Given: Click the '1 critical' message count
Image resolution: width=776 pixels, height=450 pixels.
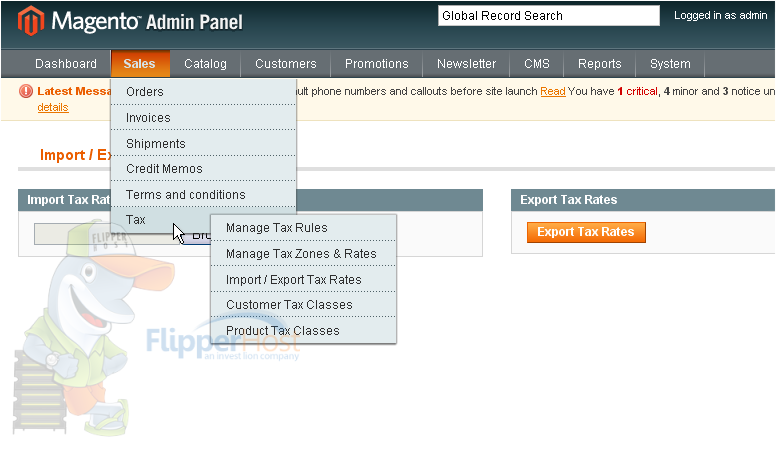Looking at the screenshot, I should coord(637,91).
